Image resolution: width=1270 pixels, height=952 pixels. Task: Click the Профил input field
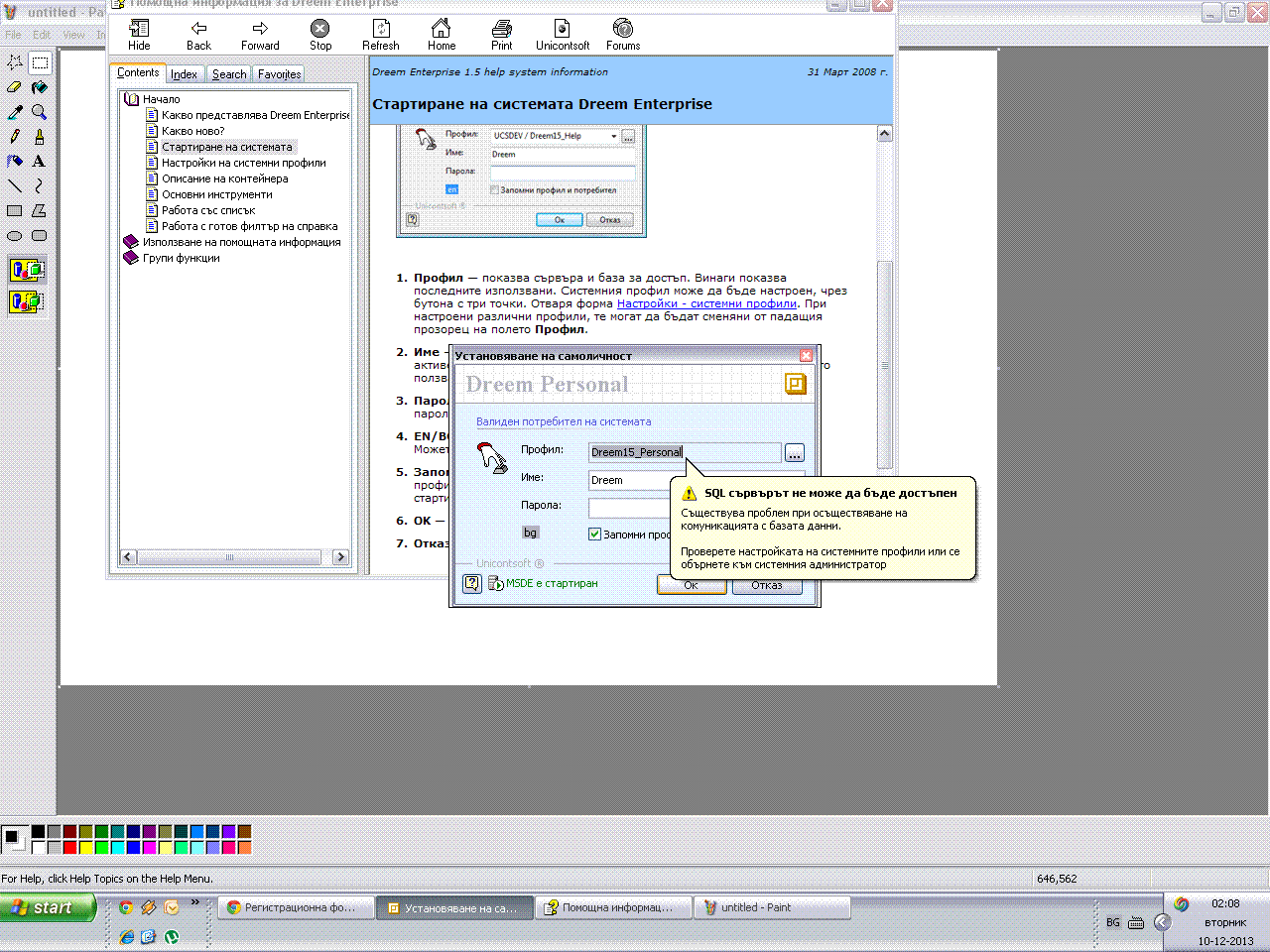(x=685, y=452)
